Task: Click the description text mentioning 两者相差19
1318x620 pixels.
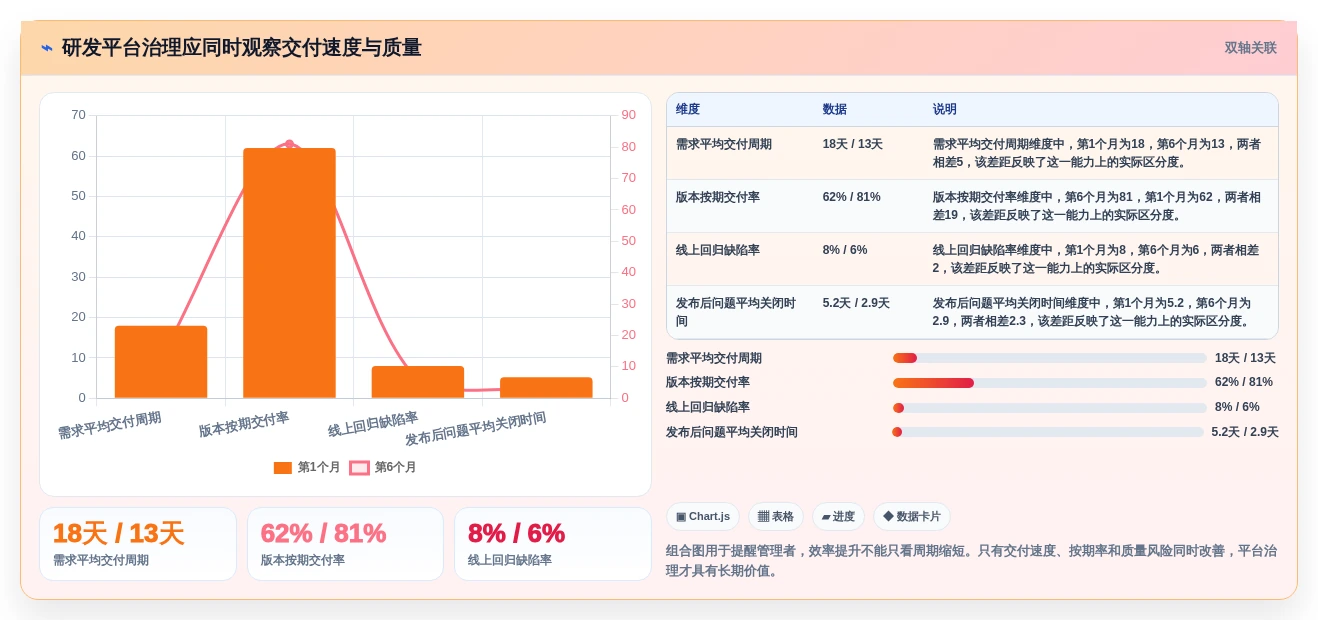Action: [1097, 206]
